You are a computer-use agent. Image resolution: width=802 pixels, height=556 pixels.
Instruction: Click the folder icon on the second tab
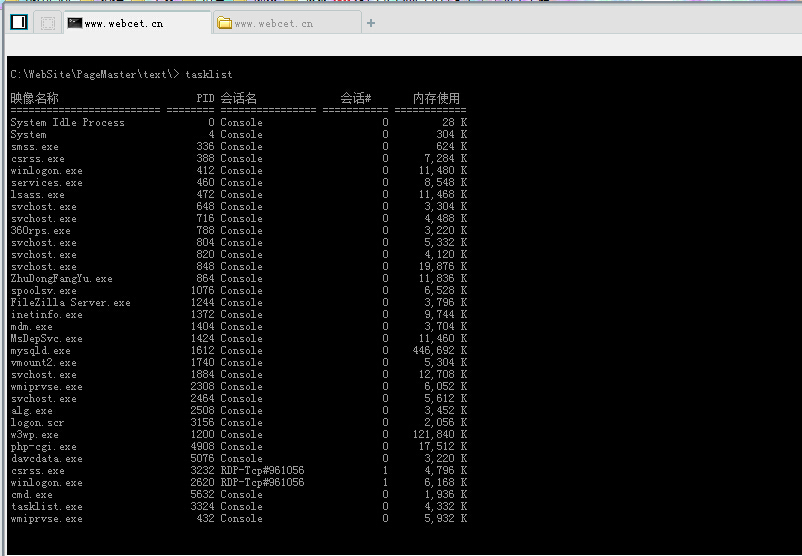225,23
